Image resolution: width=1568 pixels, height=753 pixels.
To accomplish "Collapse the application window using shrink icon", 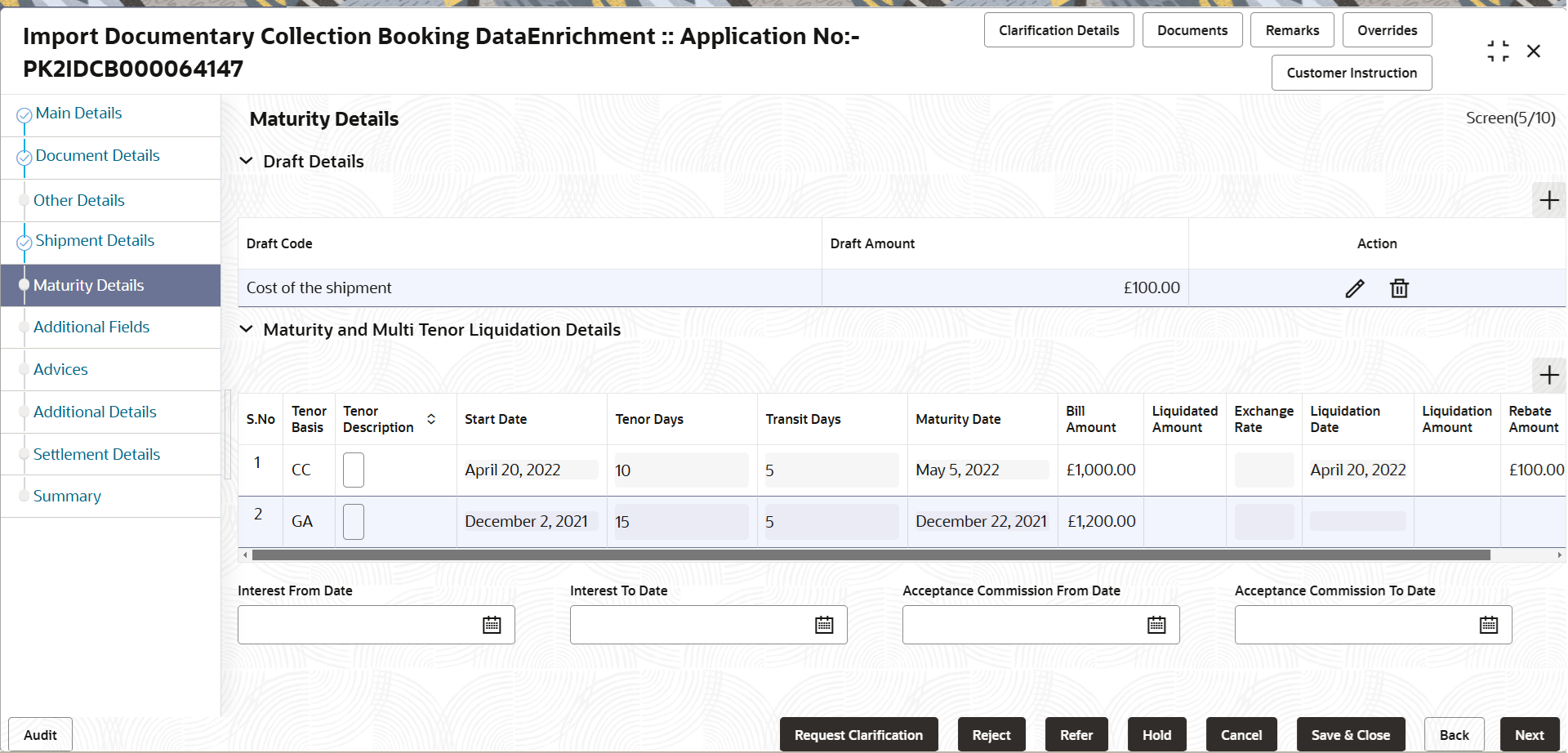I will click(1498, 51).
